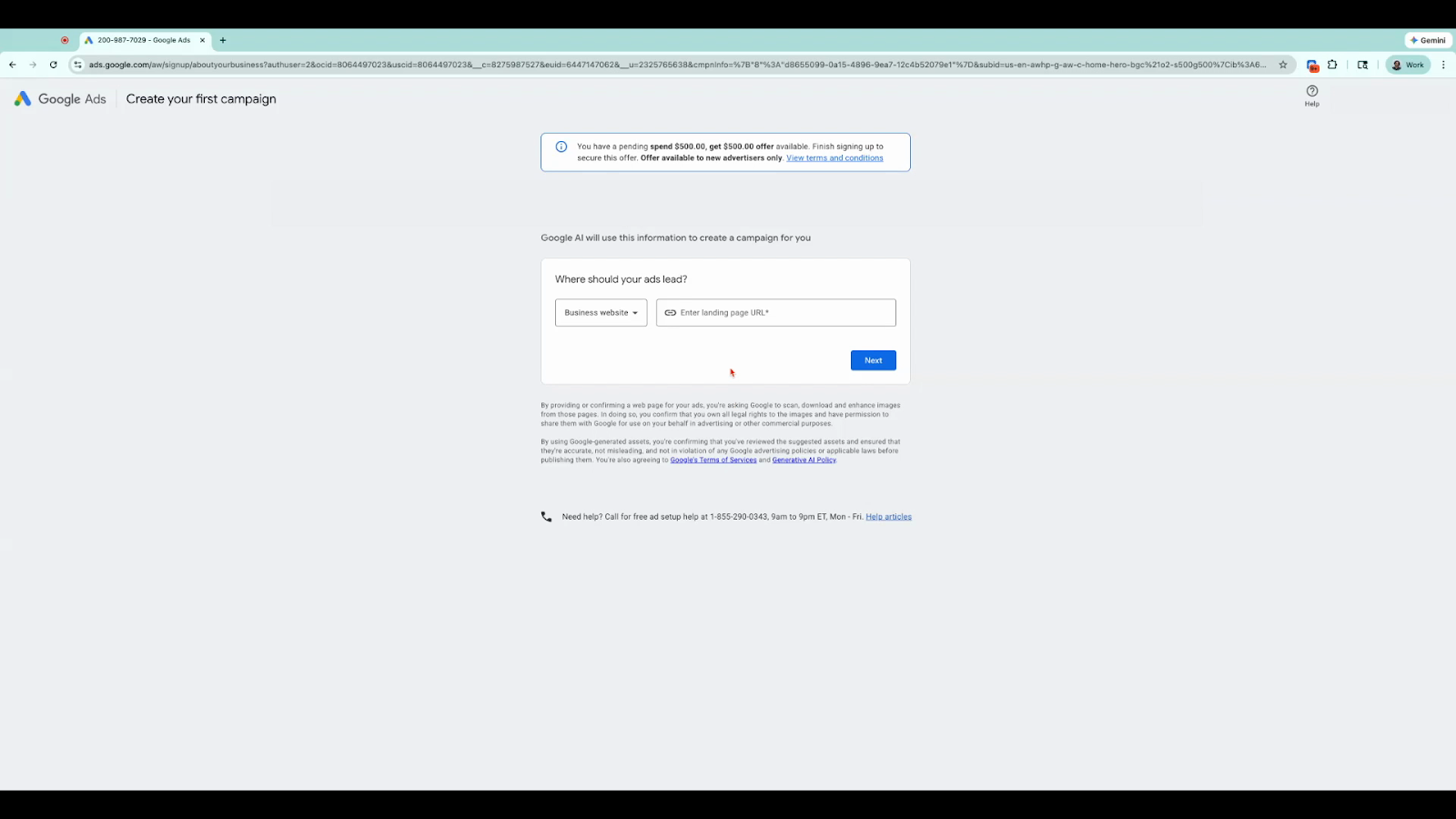This screenshot has height=819, width=1456.
Task: Bookmark this page with the star icon
Action: [x=1283, y=65]
